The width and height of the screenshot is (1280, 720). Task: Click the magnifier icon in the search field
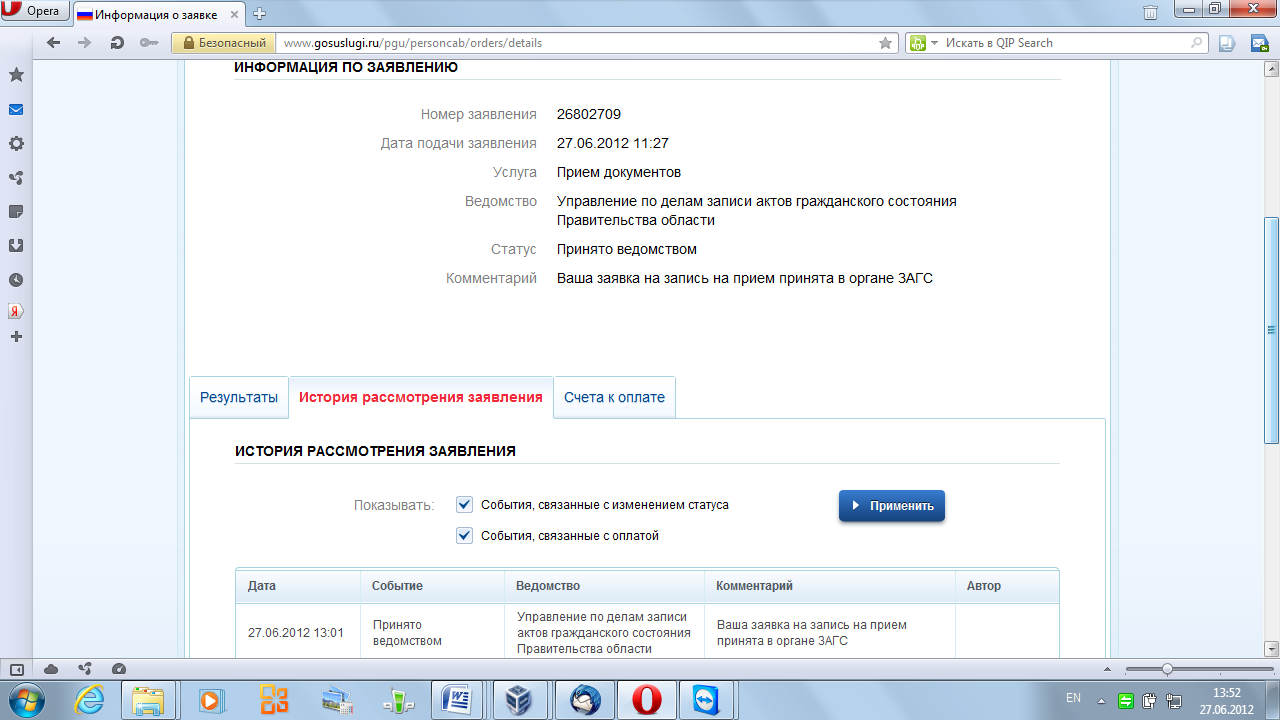1197,43
